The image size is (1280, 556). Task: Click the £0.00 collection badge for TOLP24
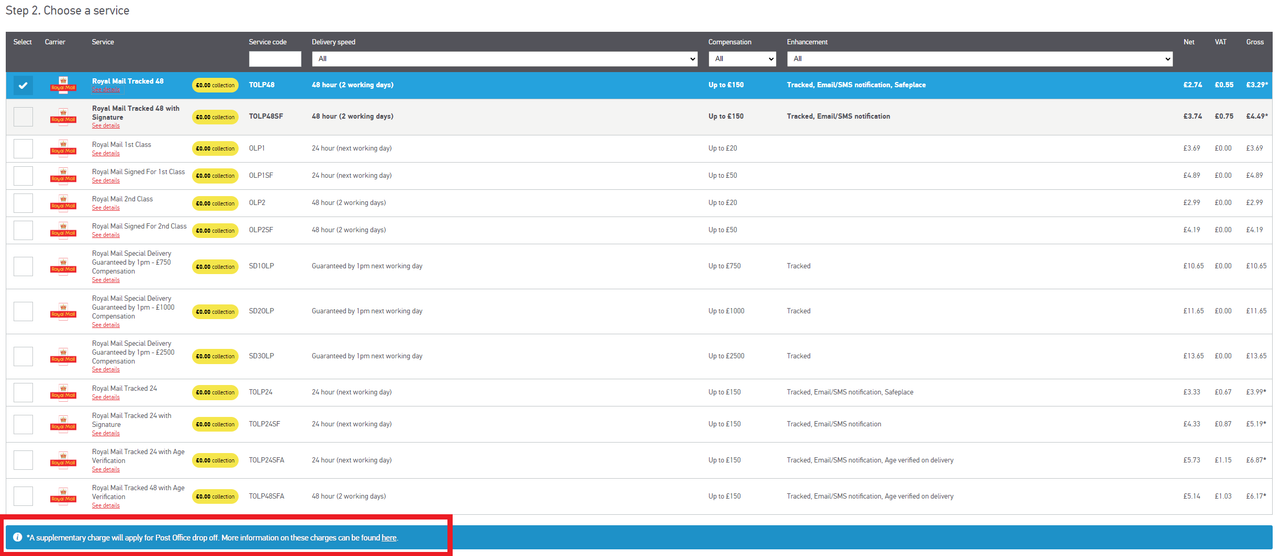click(215, 392)
